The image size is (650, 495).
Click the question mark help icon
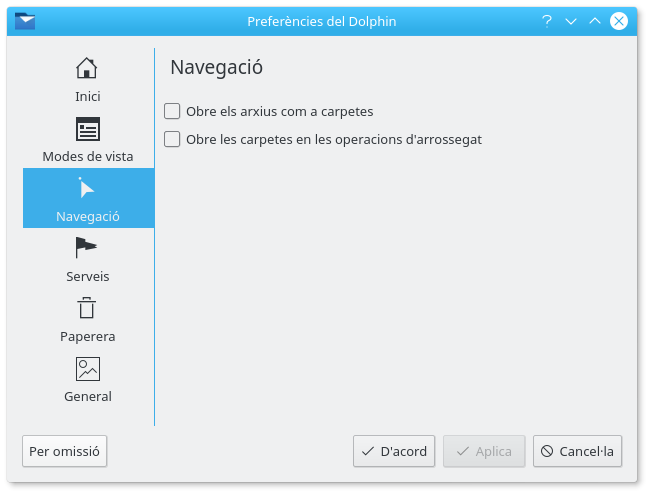point(547,20)
